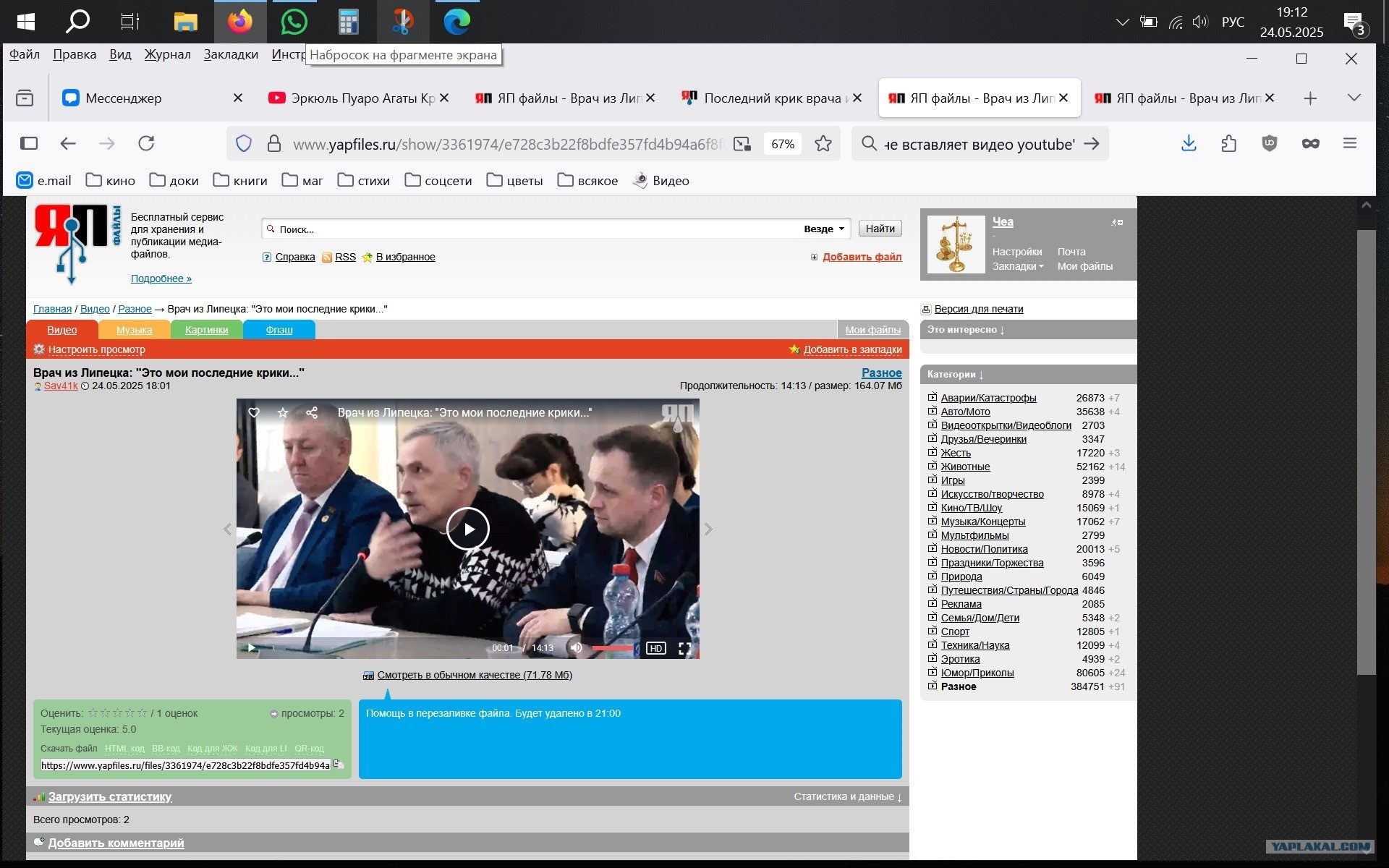Go to previous video arrow
This screenshot has width=1389, height=868.
(x=227, y=529)
